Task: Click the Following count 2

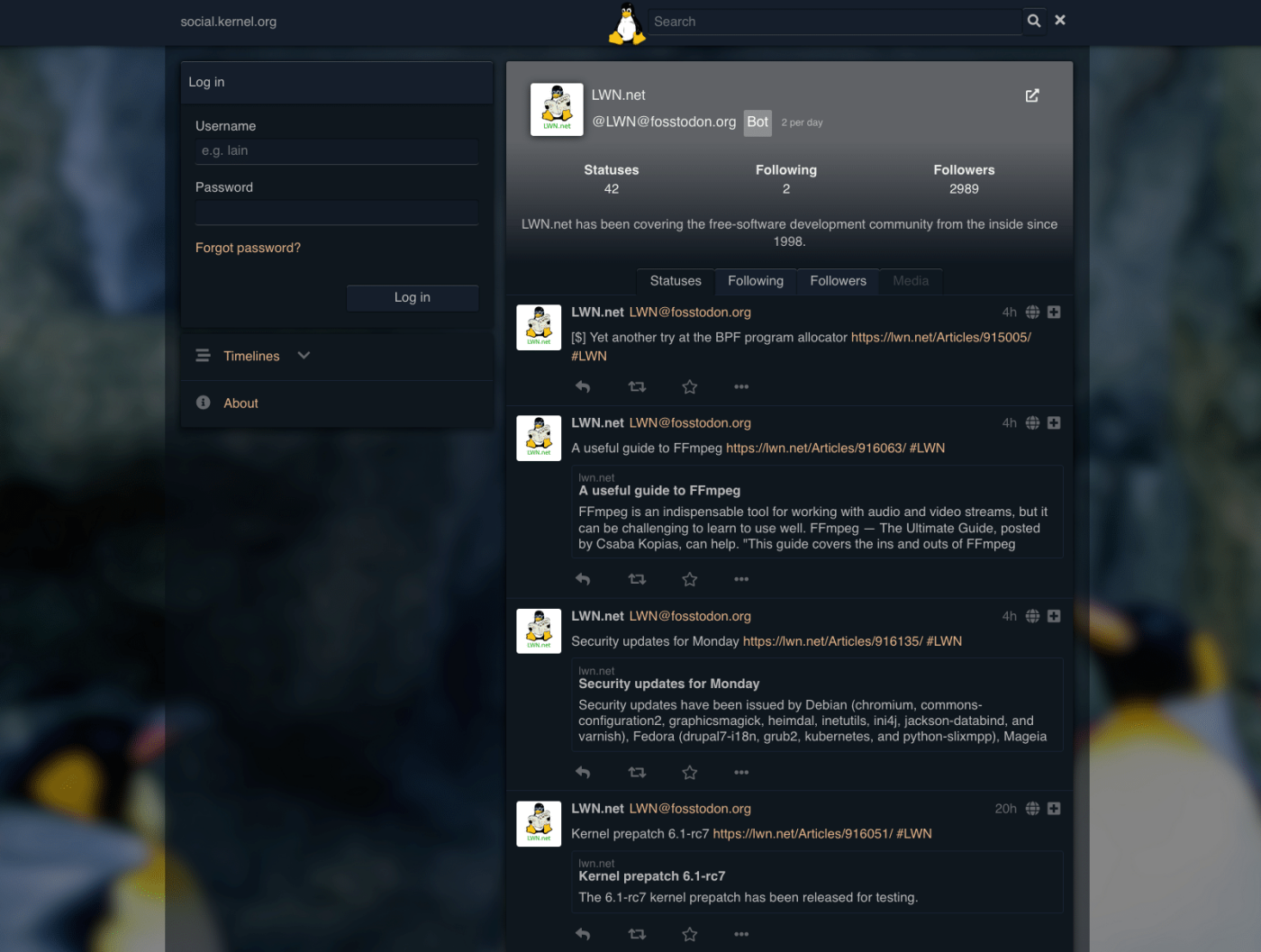Action: click(786, 189)
